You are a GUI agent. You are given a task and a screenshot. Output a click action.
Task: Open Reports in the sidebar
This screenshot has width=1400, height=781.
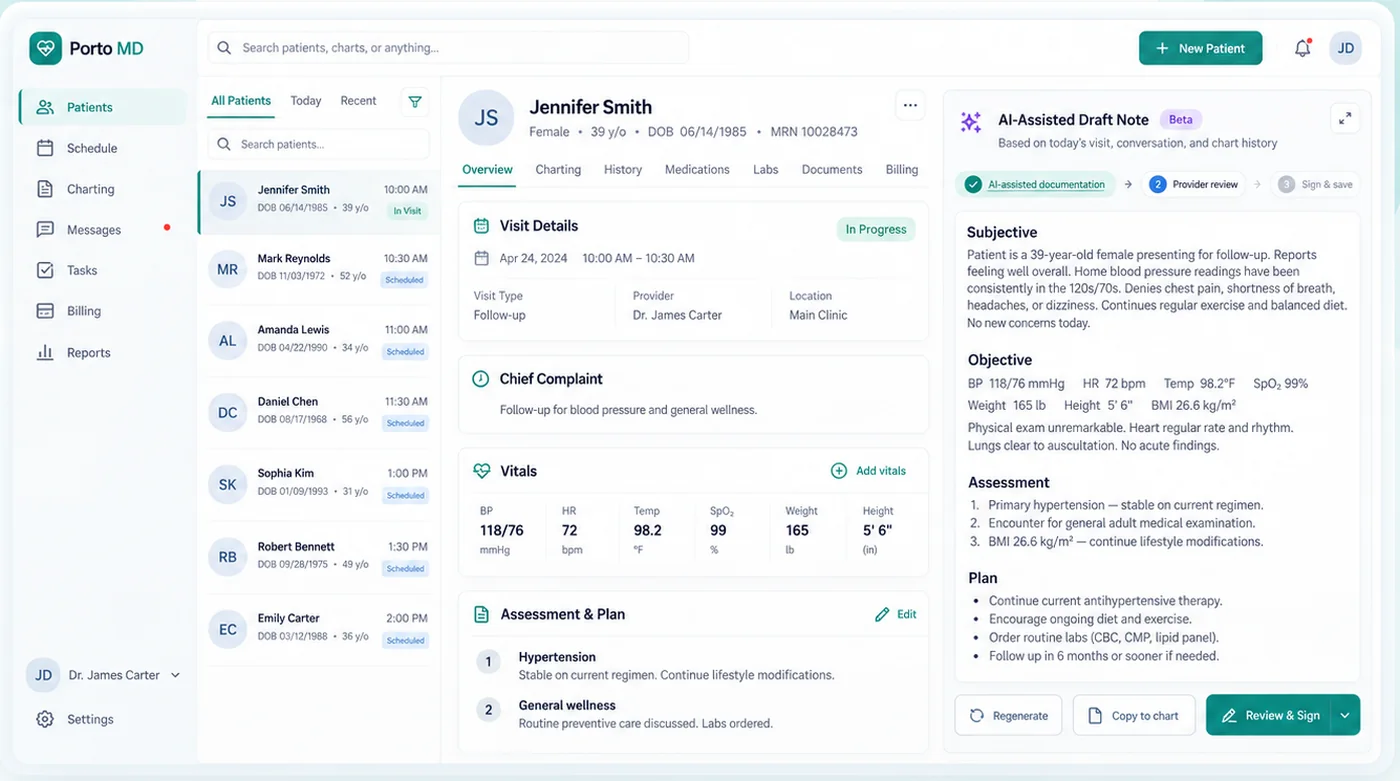coord(102,353)
